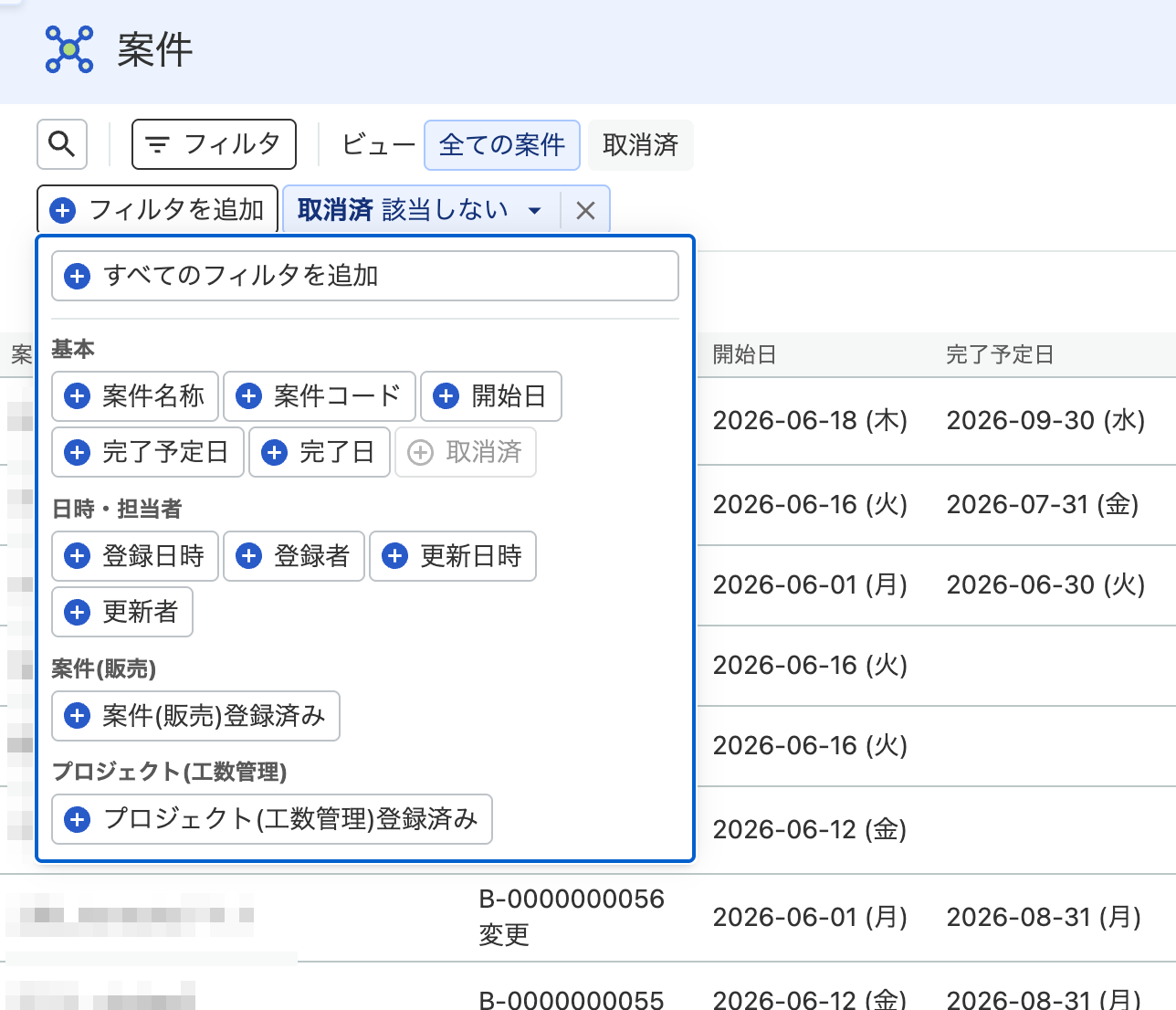
Task: Add プロジェクト(工数管理)登録済み filter
Action: tap(272, 819)
